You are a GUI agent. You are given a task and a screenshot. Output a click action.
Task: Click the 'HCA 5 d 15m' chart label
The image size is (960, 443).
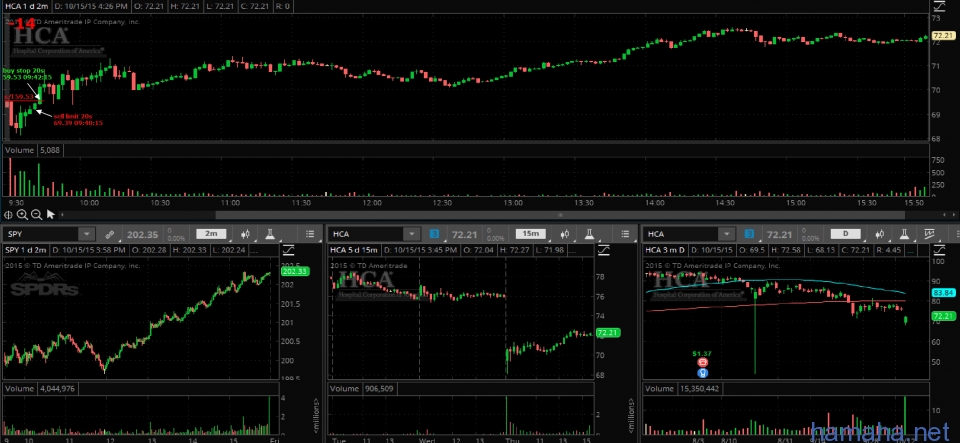coord(354,250)
